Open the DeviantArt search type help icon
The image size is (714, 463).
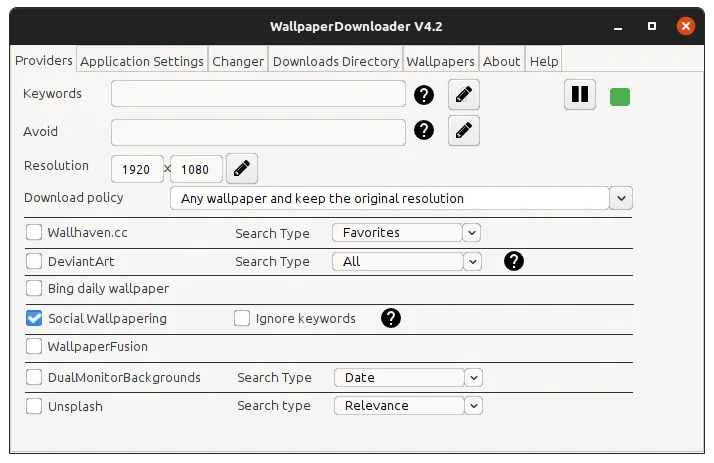(514, 261)
